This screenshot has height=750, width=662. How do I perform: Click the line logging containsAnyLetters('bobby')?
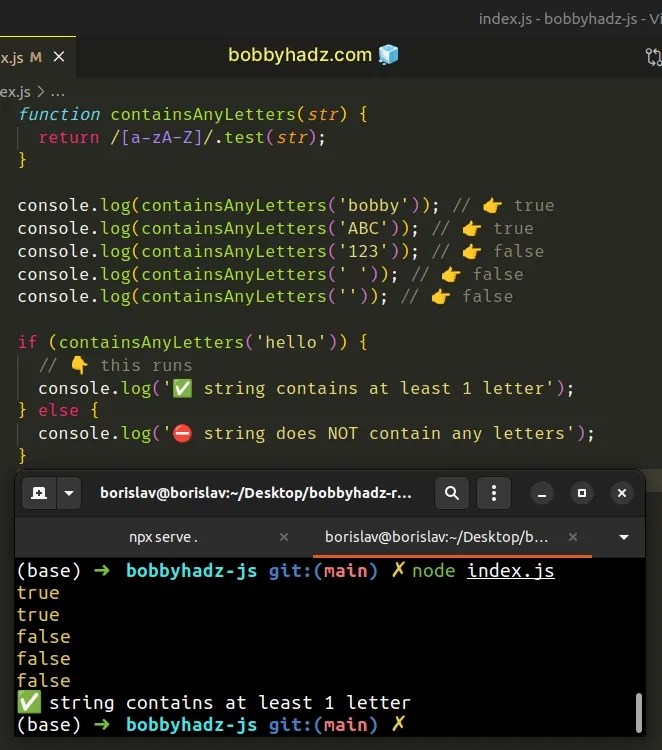tap(286, 206)
